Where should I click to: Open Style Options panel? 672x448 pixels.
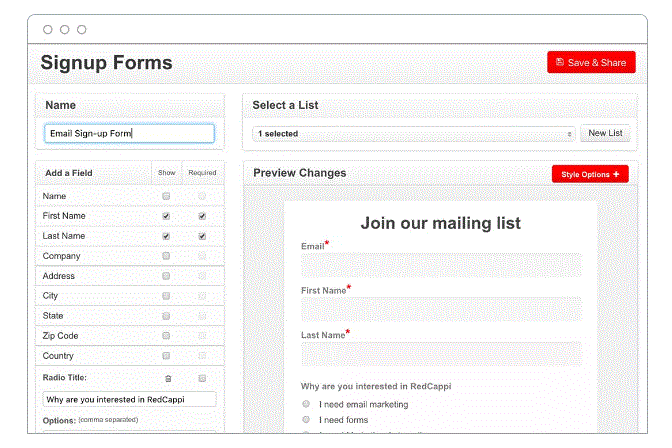(x=590, y=174)
